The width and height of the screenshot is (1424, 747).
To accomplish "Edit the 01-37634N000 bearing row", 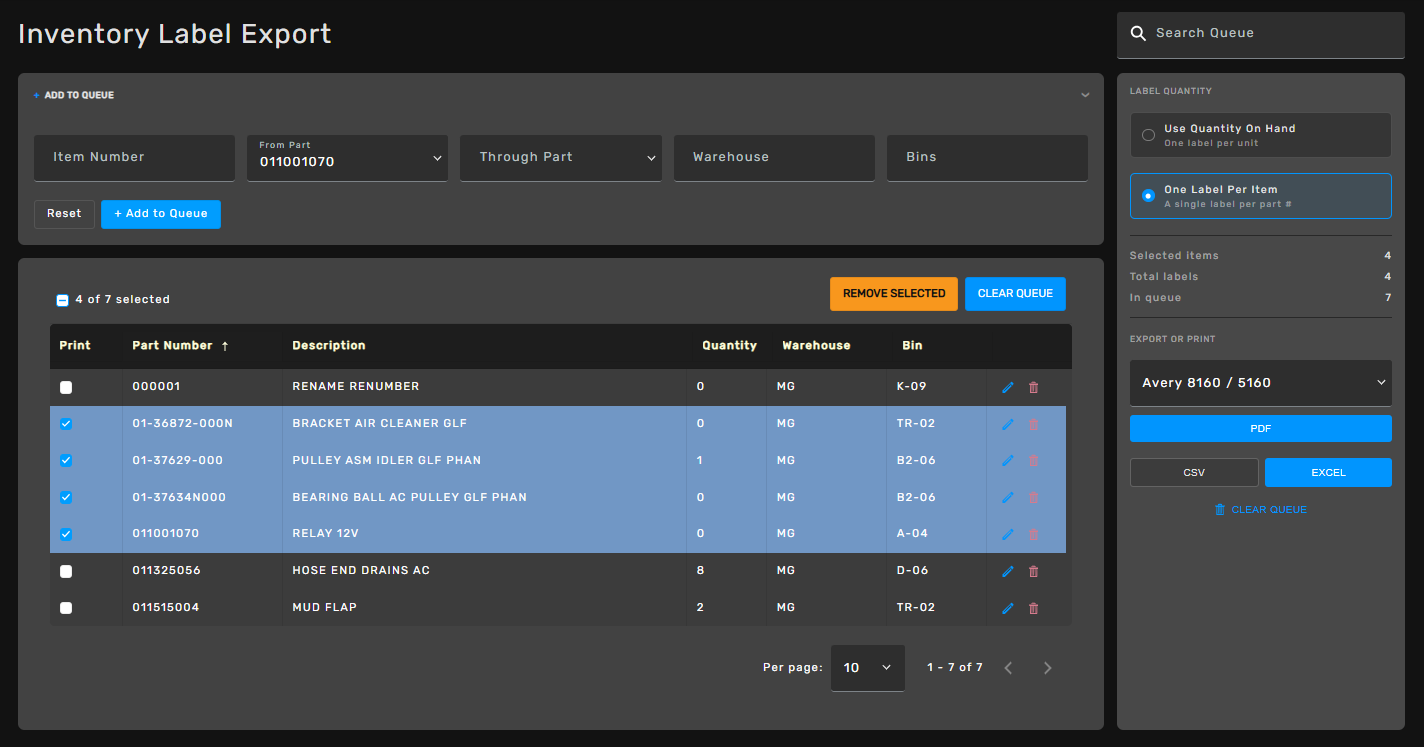I will [x=1007, y=497].
